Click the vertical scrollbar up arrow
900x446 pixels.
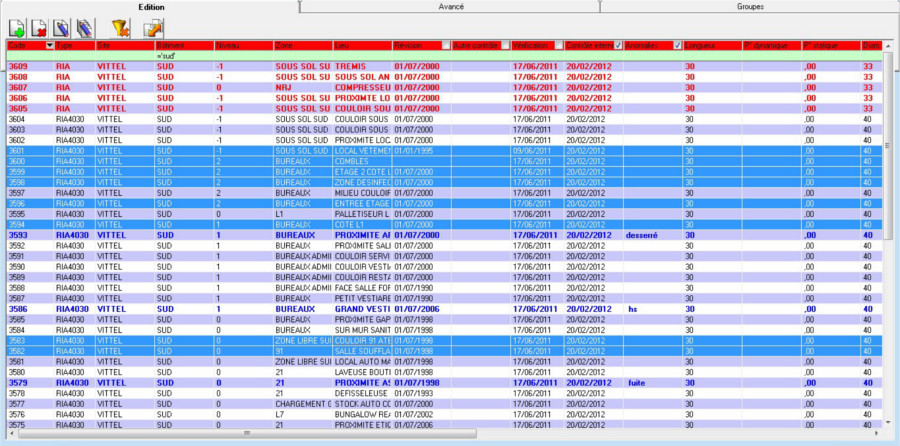(x=887, y=45)
